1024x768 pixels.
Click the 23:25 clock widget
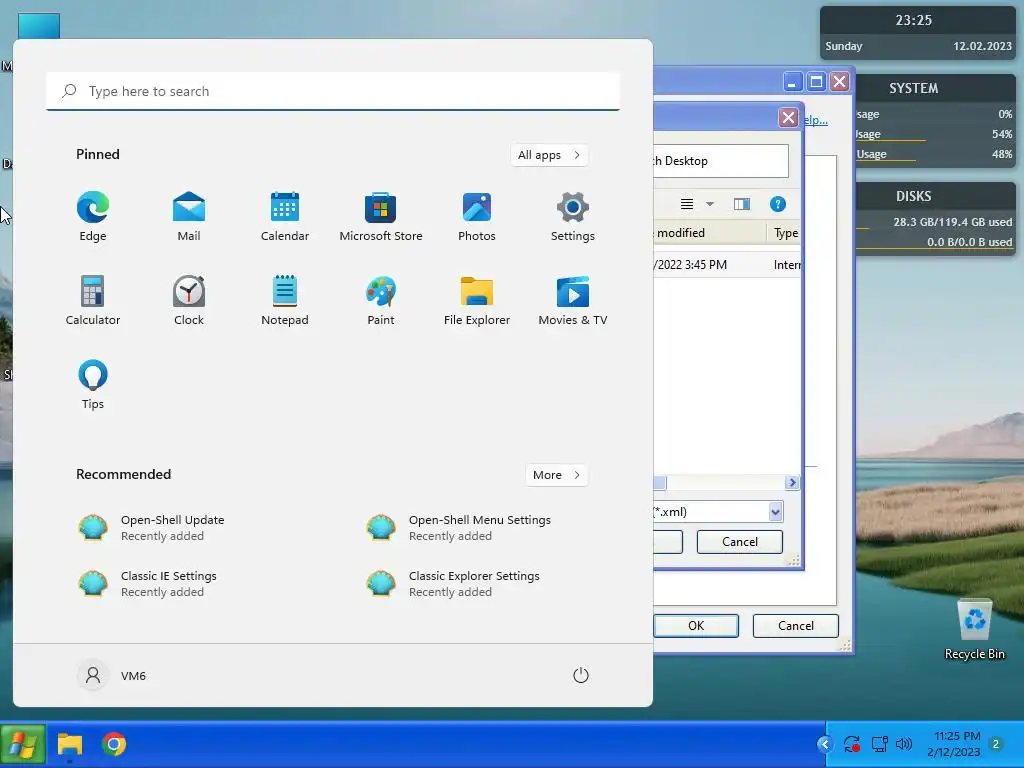913,20
